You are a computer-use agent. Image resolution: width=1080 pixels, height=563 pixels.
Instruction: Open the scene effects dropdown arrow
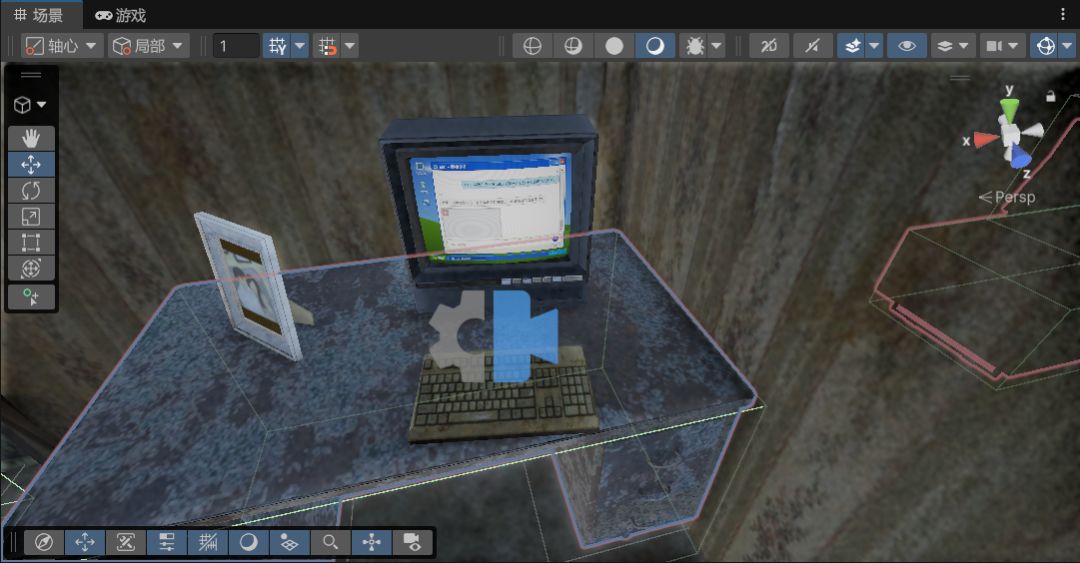(875, 46)
